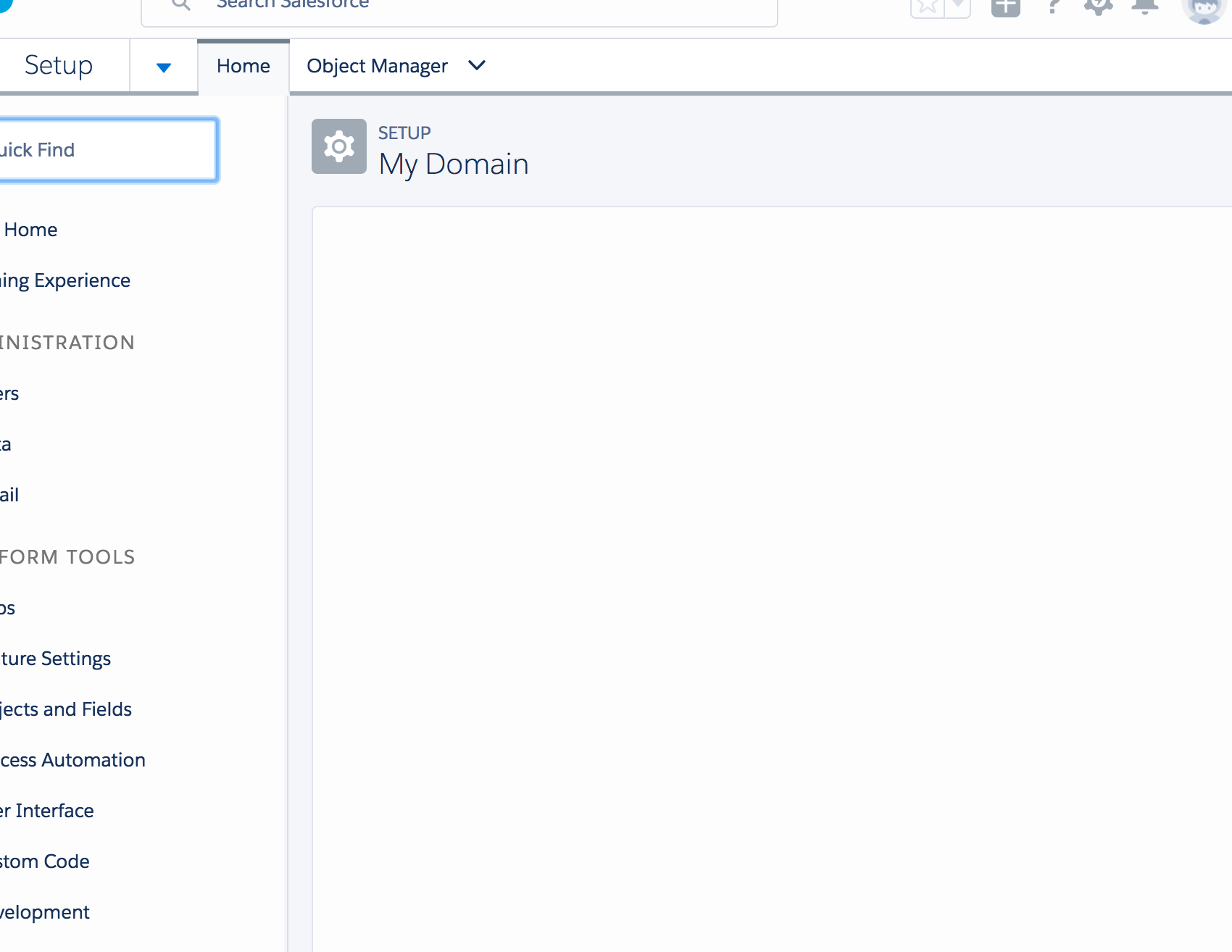Open the favorites list dropdown arrow
This screenshot has width=1232, height=952.
[x=958, y=7]
